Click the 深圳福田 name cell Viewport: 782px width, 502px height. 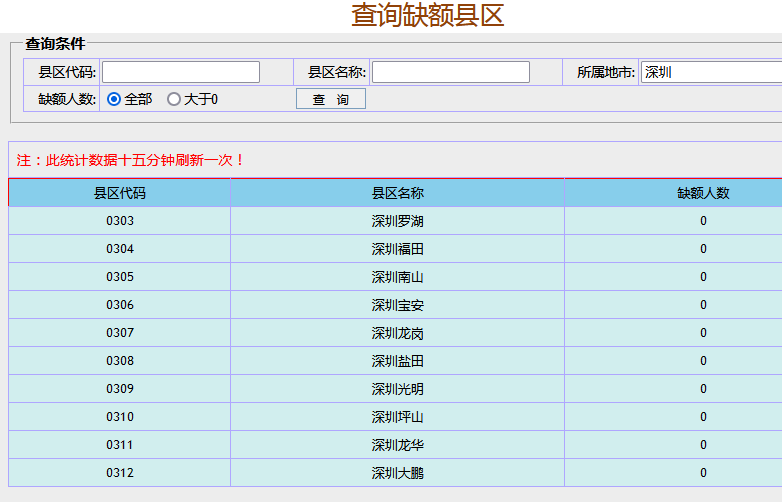point(397,249)
